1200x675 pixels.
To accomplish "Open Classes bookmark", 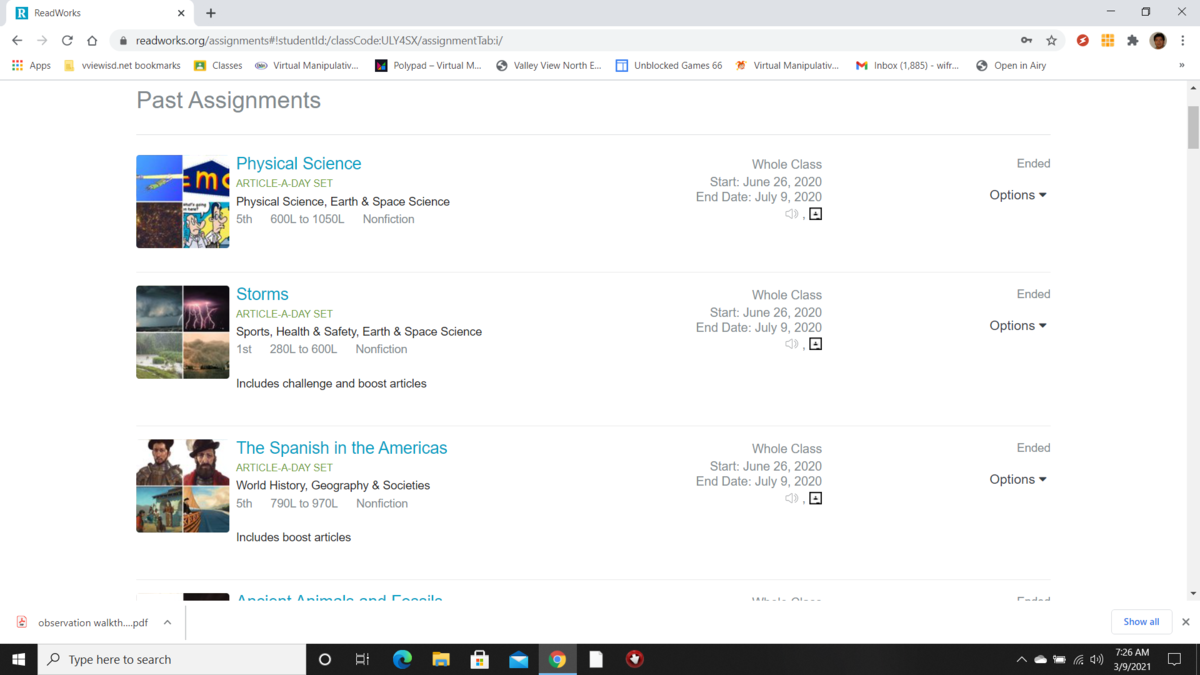I will [x=218, y=66].
